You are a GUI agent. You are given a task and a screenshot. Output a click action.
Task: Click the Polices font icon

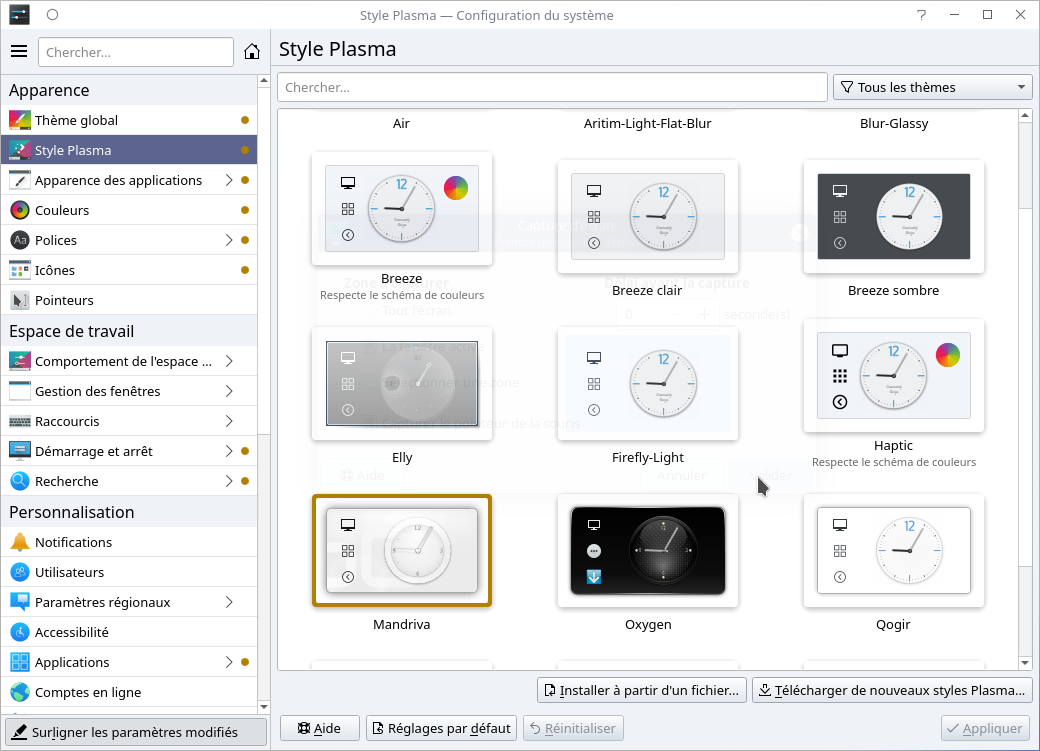coord(20,240)
